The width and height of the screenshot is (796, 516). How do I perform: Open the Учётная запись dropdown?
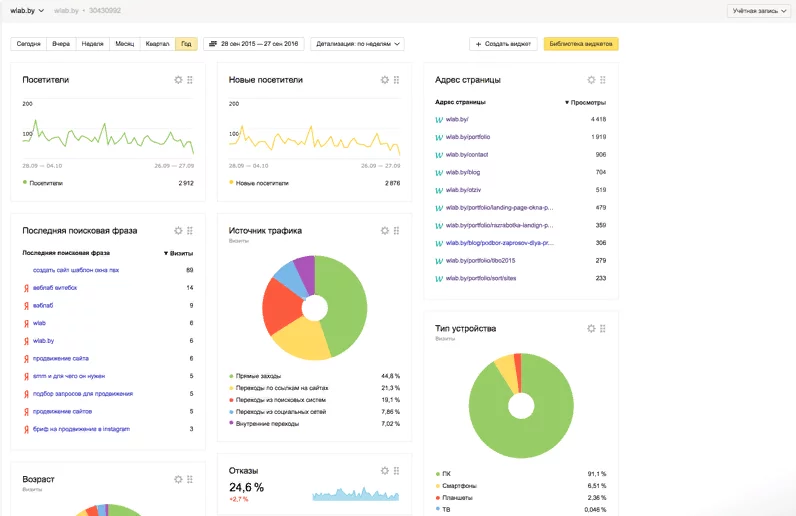tap(759, 11)
